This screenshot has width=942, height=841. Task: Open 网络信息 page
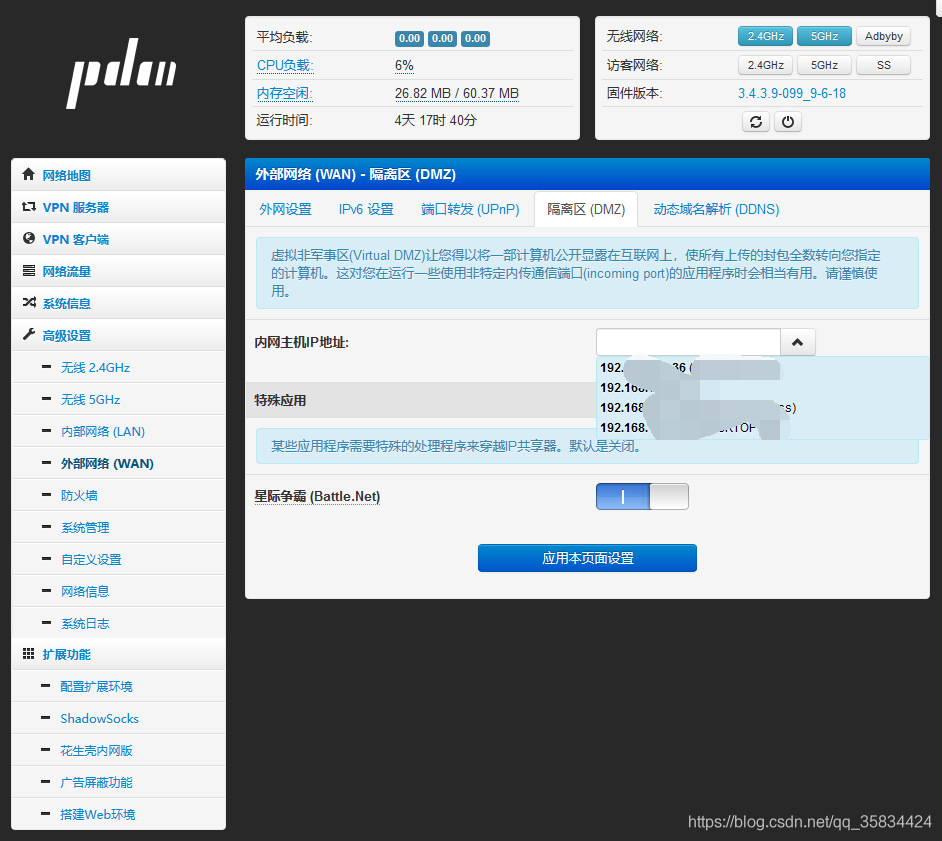coord(118,591)
